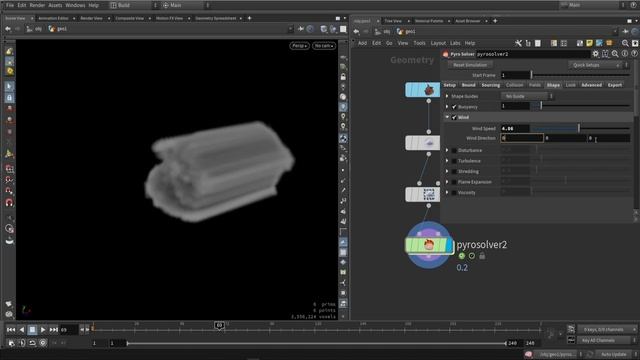
Task: Click the first Wind Direction field
Action: [522, 138]
